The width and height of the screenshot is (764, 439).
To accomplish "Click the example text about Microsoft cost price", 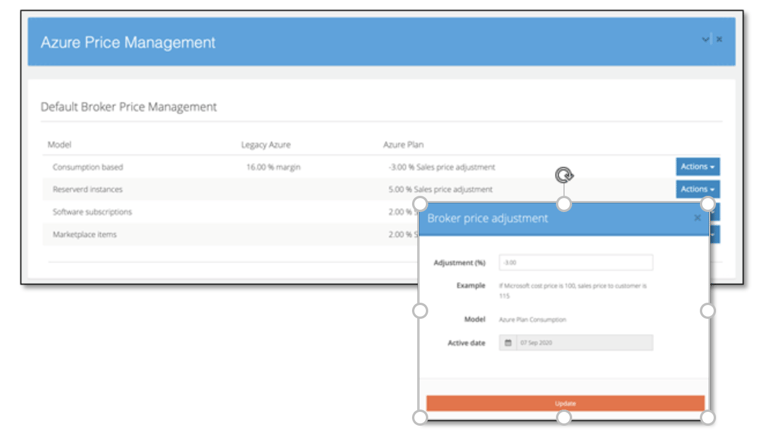I will 573,291.
